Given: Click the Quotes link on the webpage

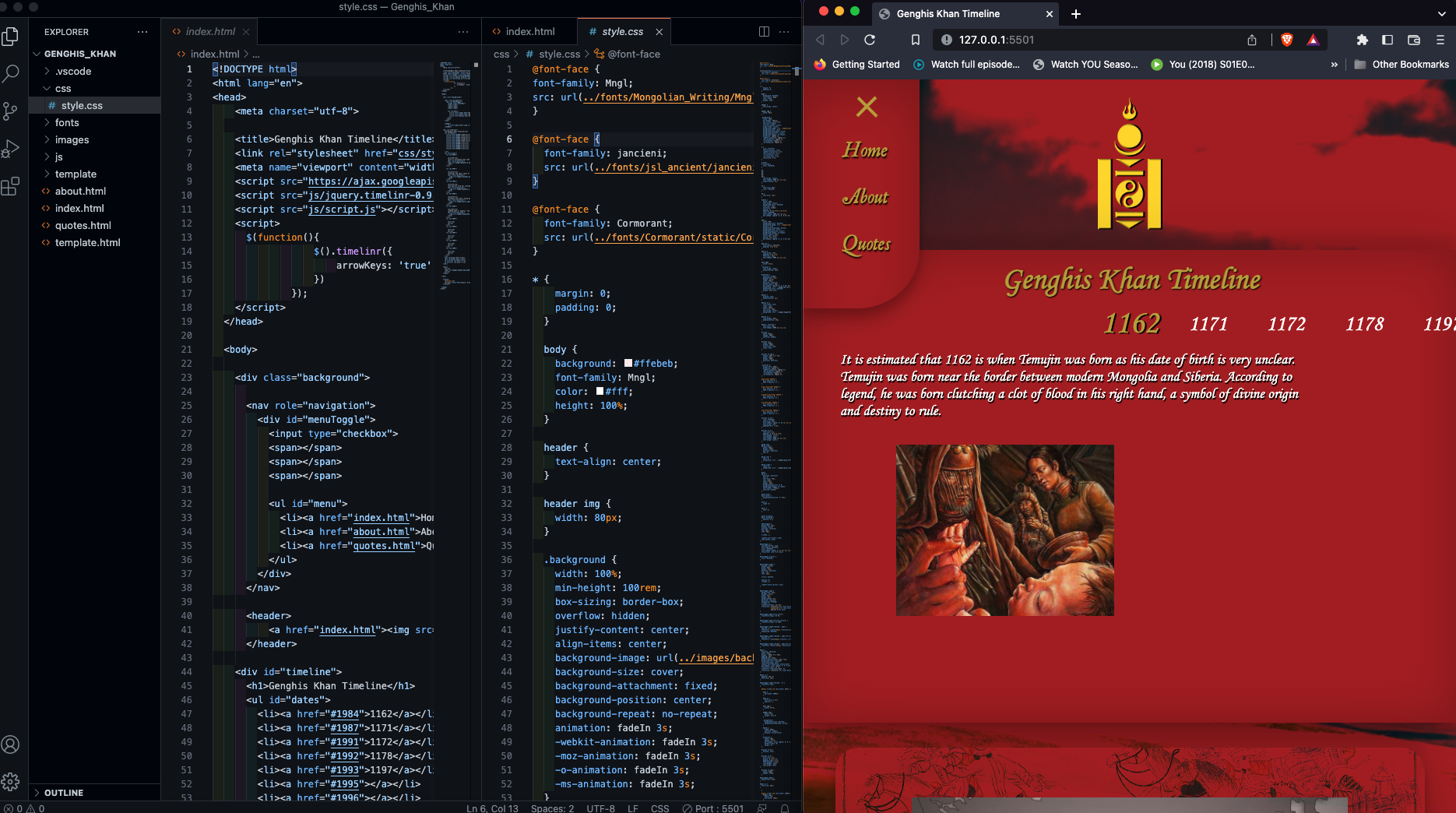Looking at the screenshot, I should (867, 244).
